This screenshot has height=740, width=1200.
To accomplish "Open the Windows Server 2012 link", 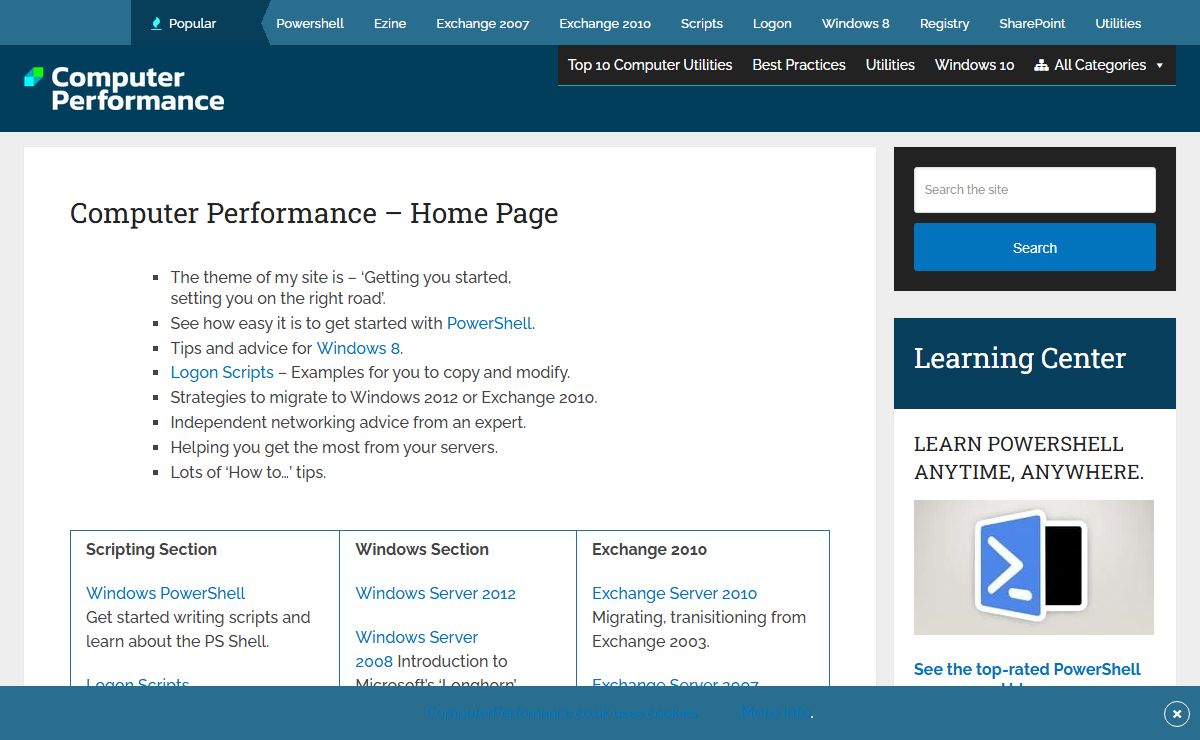I will [436, 593].
